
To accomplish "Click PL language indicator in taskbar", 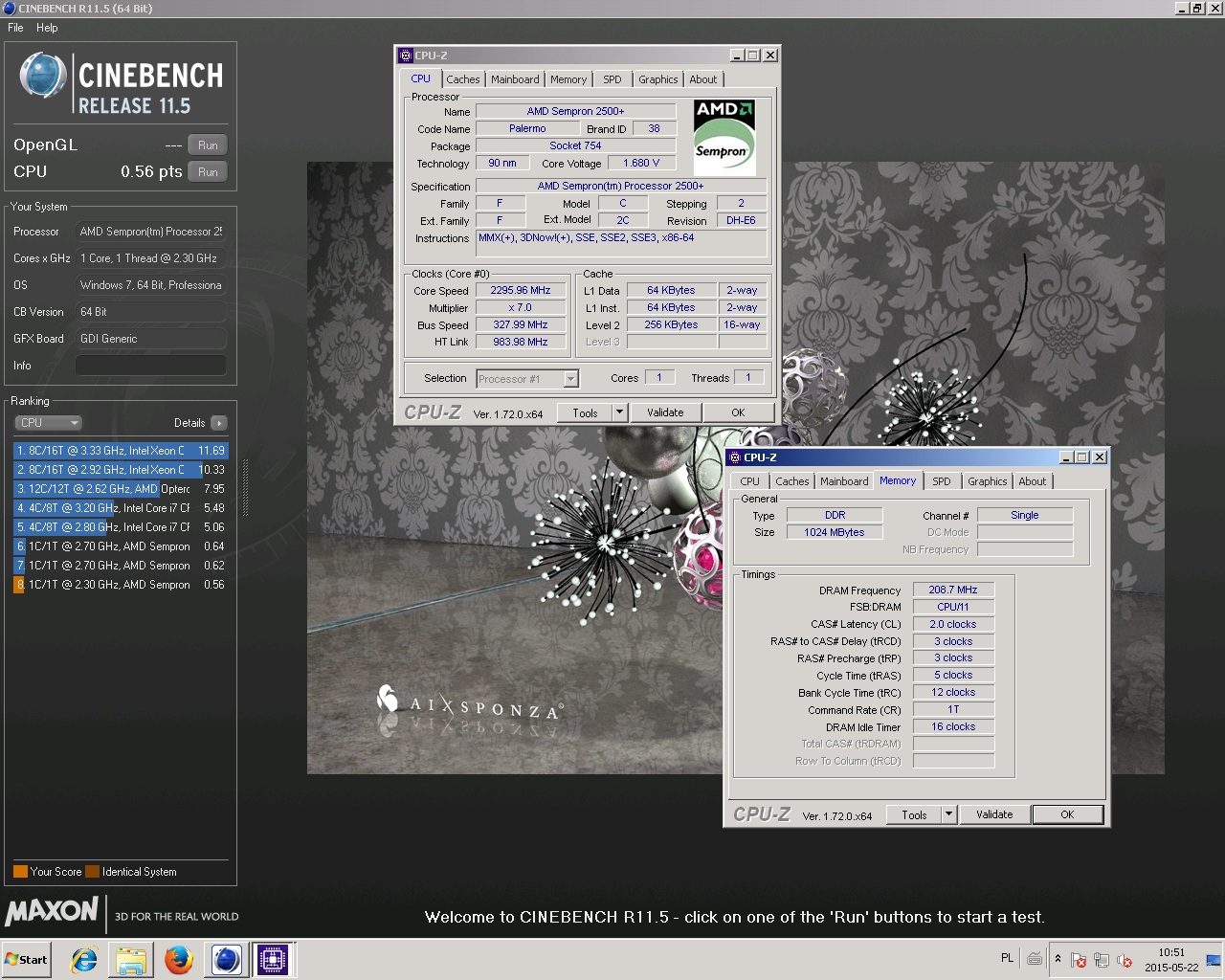I will tap(1007, 958).
